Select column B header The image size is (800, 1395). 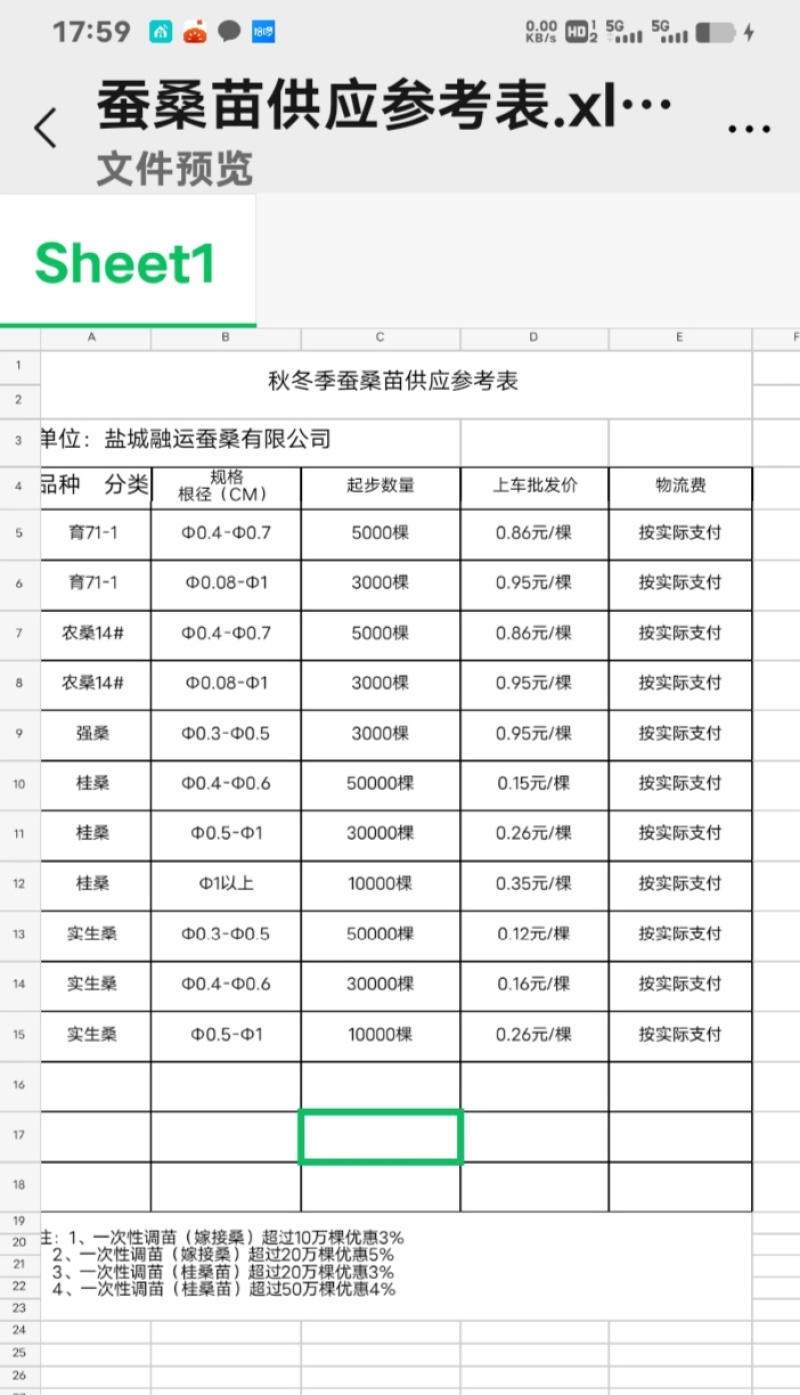226,338
